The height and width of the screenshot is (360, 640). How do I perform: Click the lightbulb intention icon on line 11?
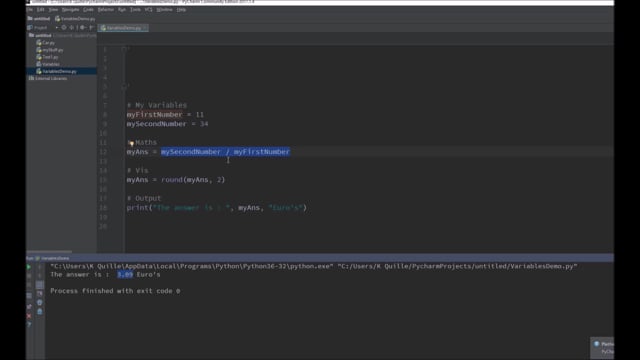click(131, 143)
